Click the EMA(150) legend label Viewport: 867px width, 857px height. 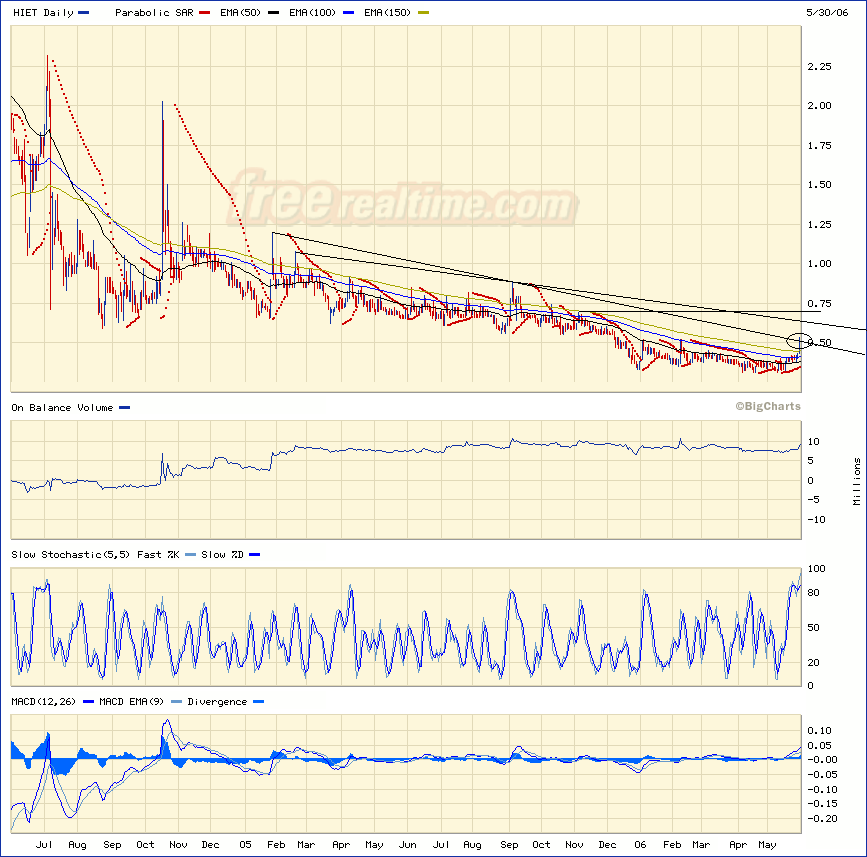(387, 13)
